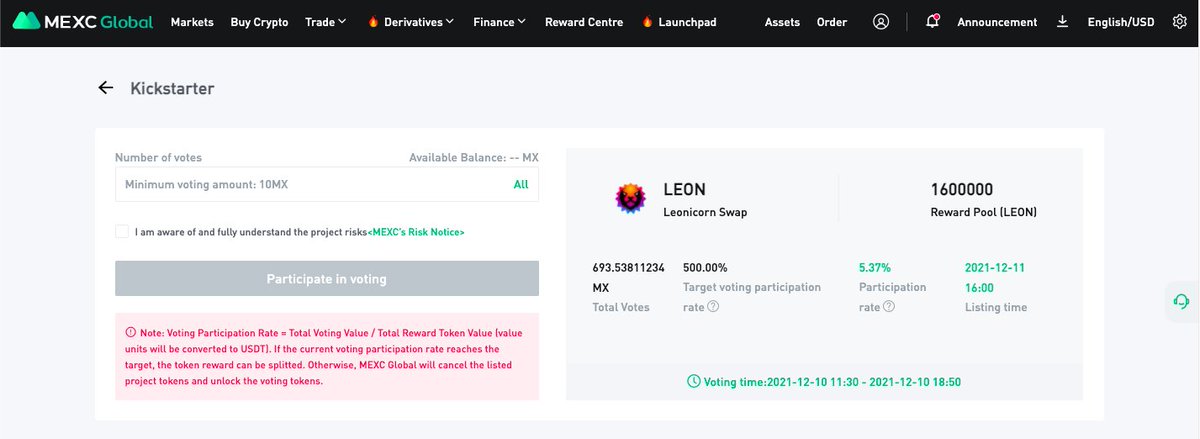Open the user profile icon

880,22
